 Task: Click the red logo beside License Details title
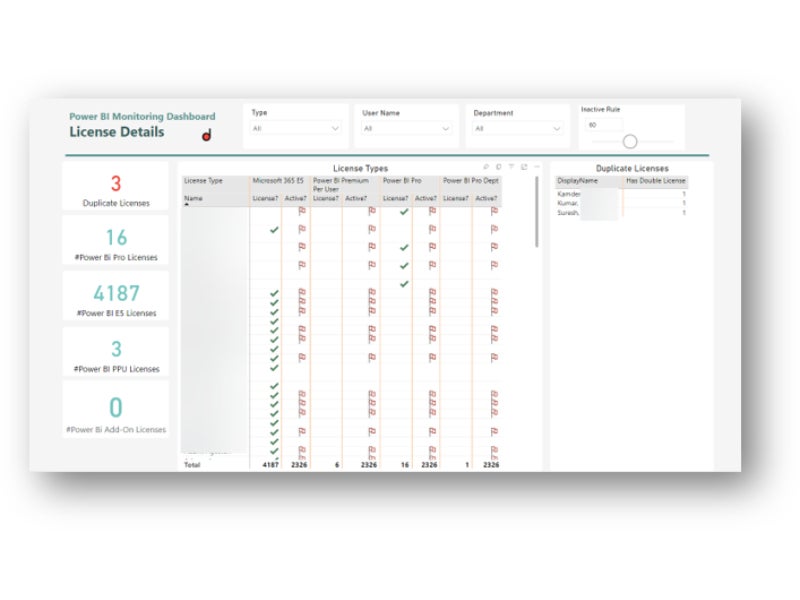click(x=207, y=135)
